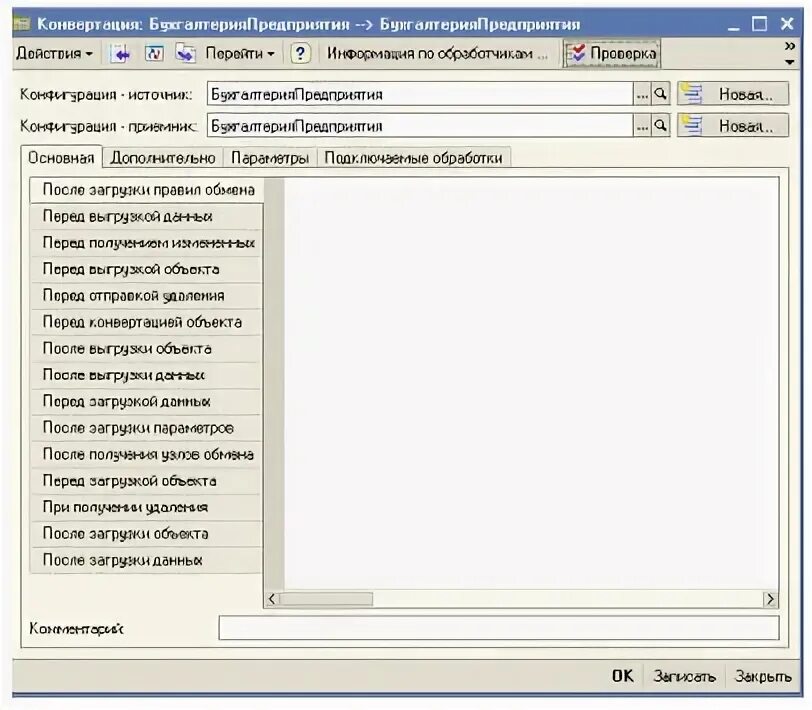This screenshot has width=812, height=710.
Task: Switch to the Основная tab
Action: (61, 157)
